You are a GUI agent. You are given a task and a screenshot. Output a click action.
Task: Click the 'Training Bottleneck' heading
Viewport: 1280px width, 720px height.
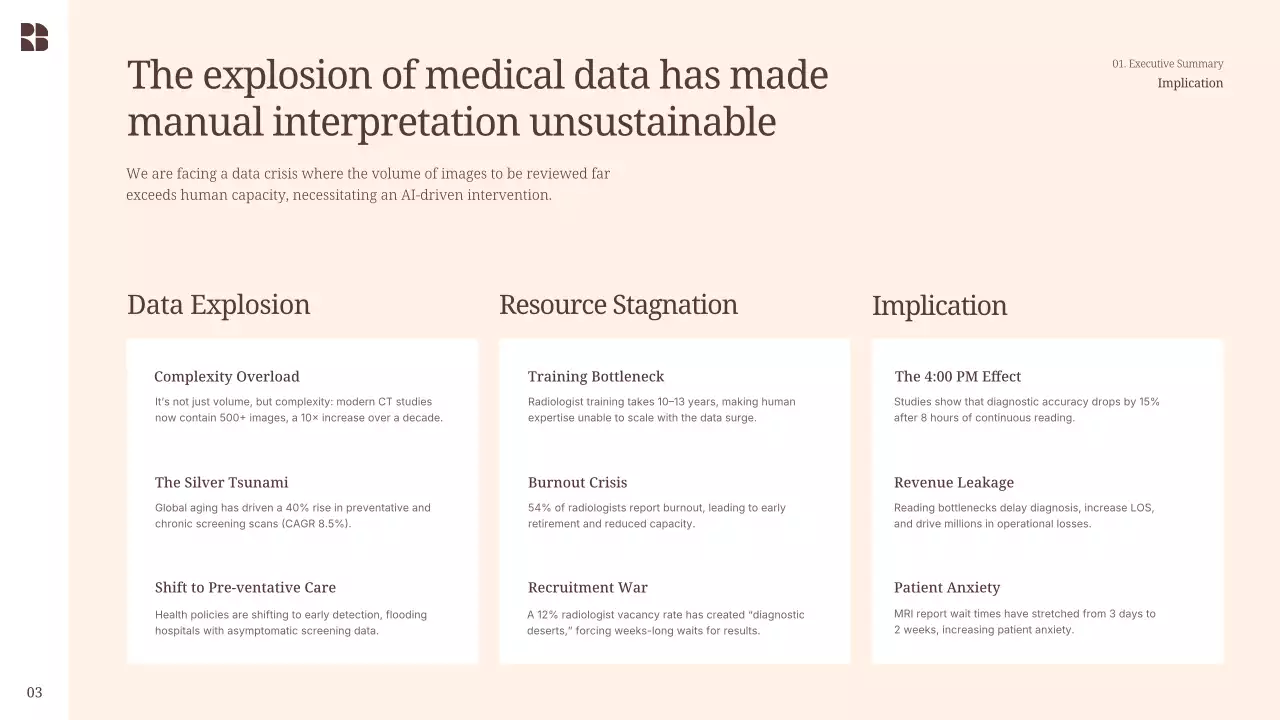[x=596, y=377]
